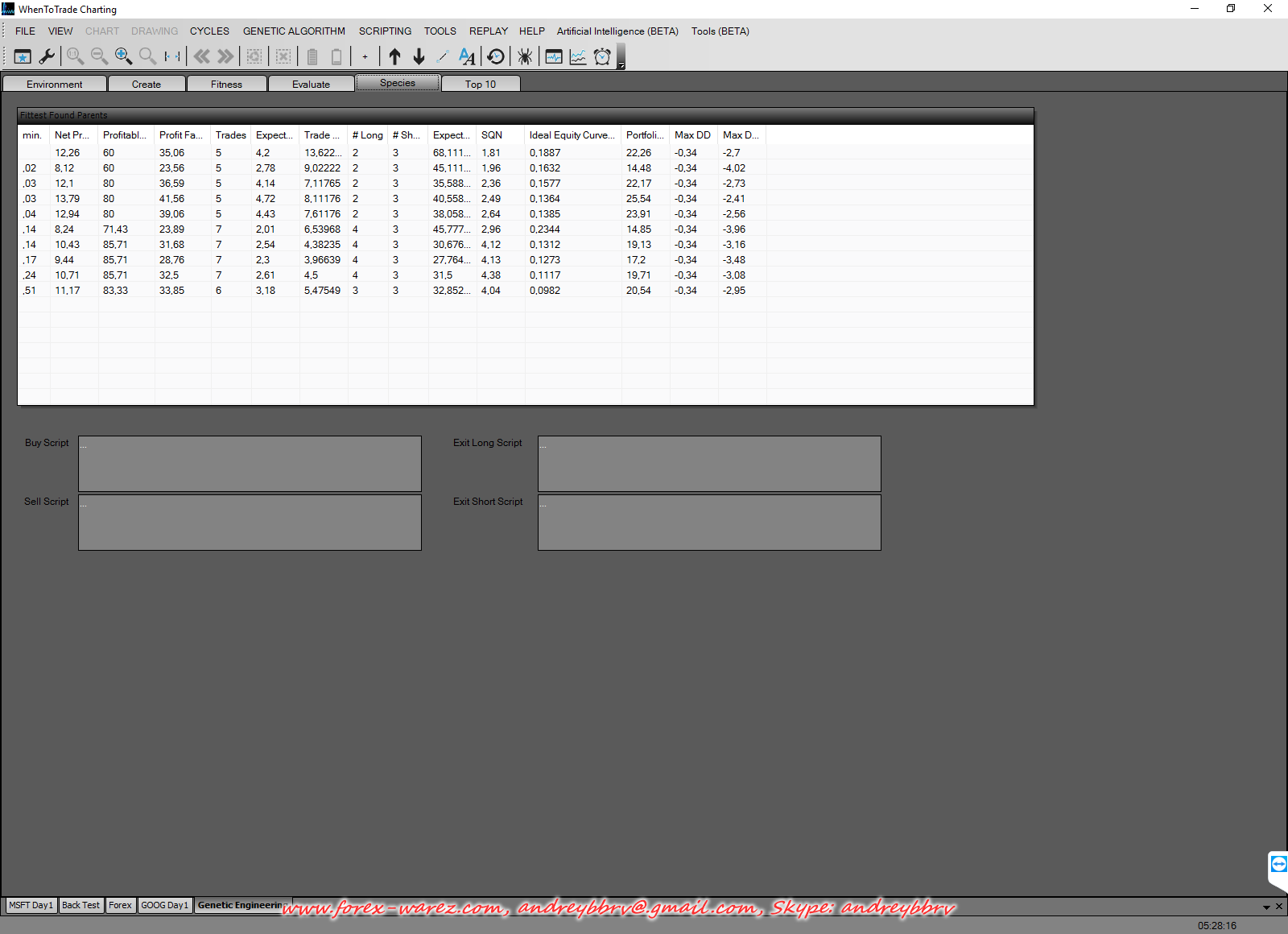Open the alarm clock tool

point(602,56)
